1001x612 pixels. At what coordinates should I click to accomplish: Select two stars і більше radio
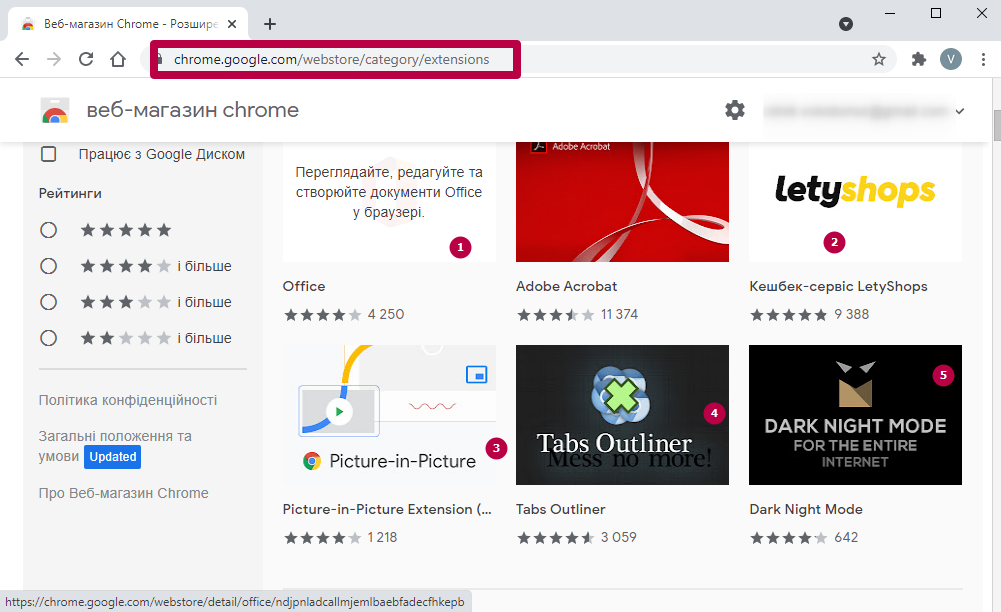tap(49, 338)
